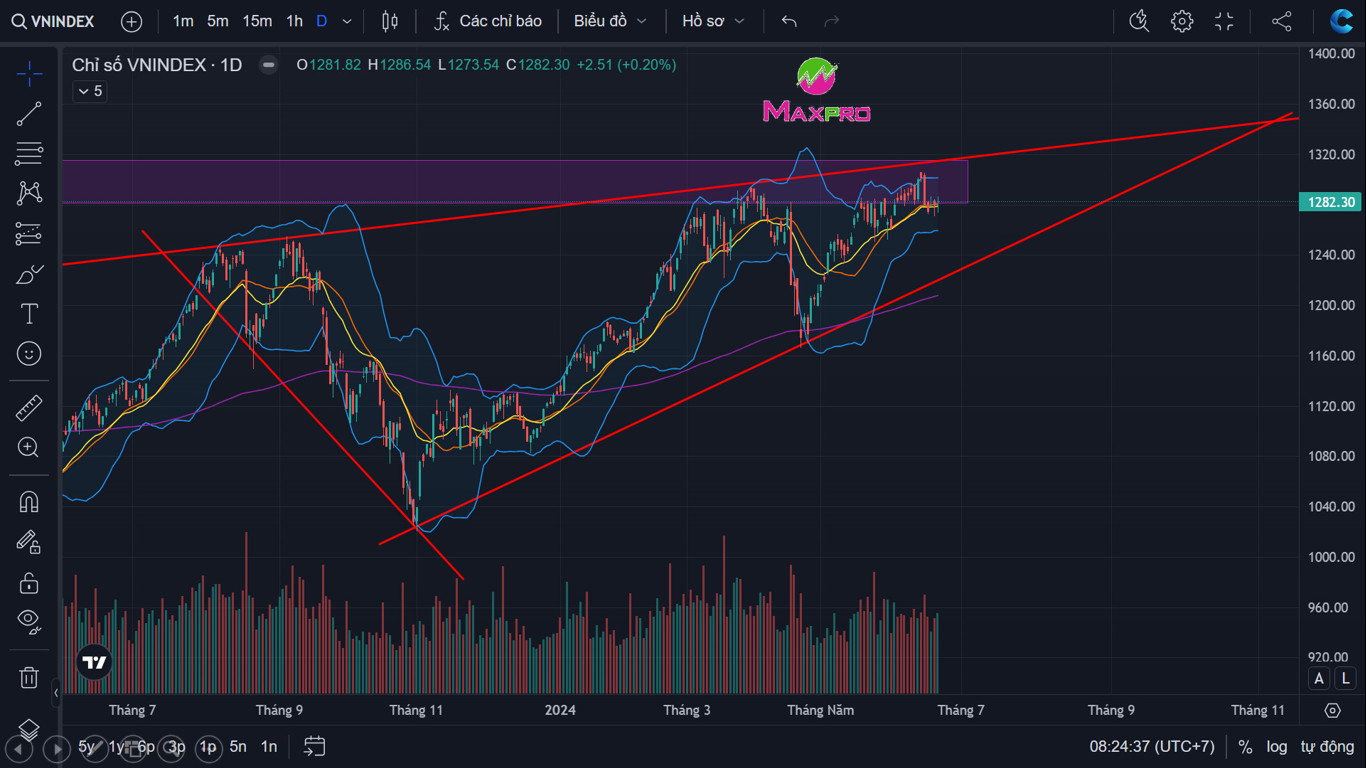Click the share chart icon

click(x=1282, y=21)
